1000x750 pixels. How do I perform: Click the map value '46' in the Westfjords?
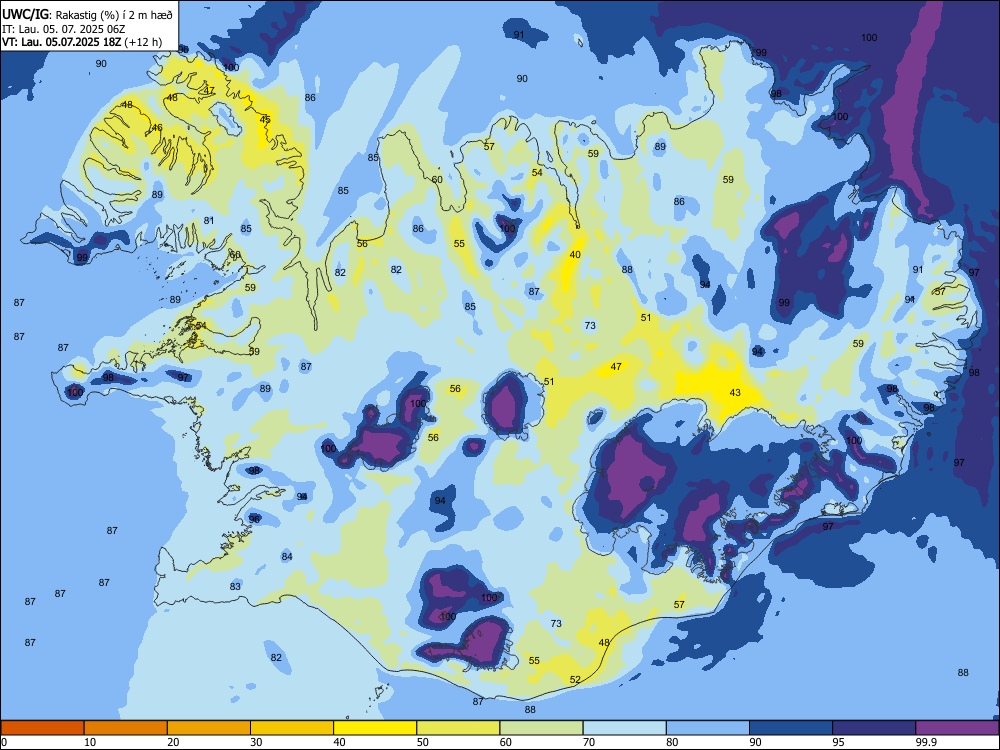point(157,128)
